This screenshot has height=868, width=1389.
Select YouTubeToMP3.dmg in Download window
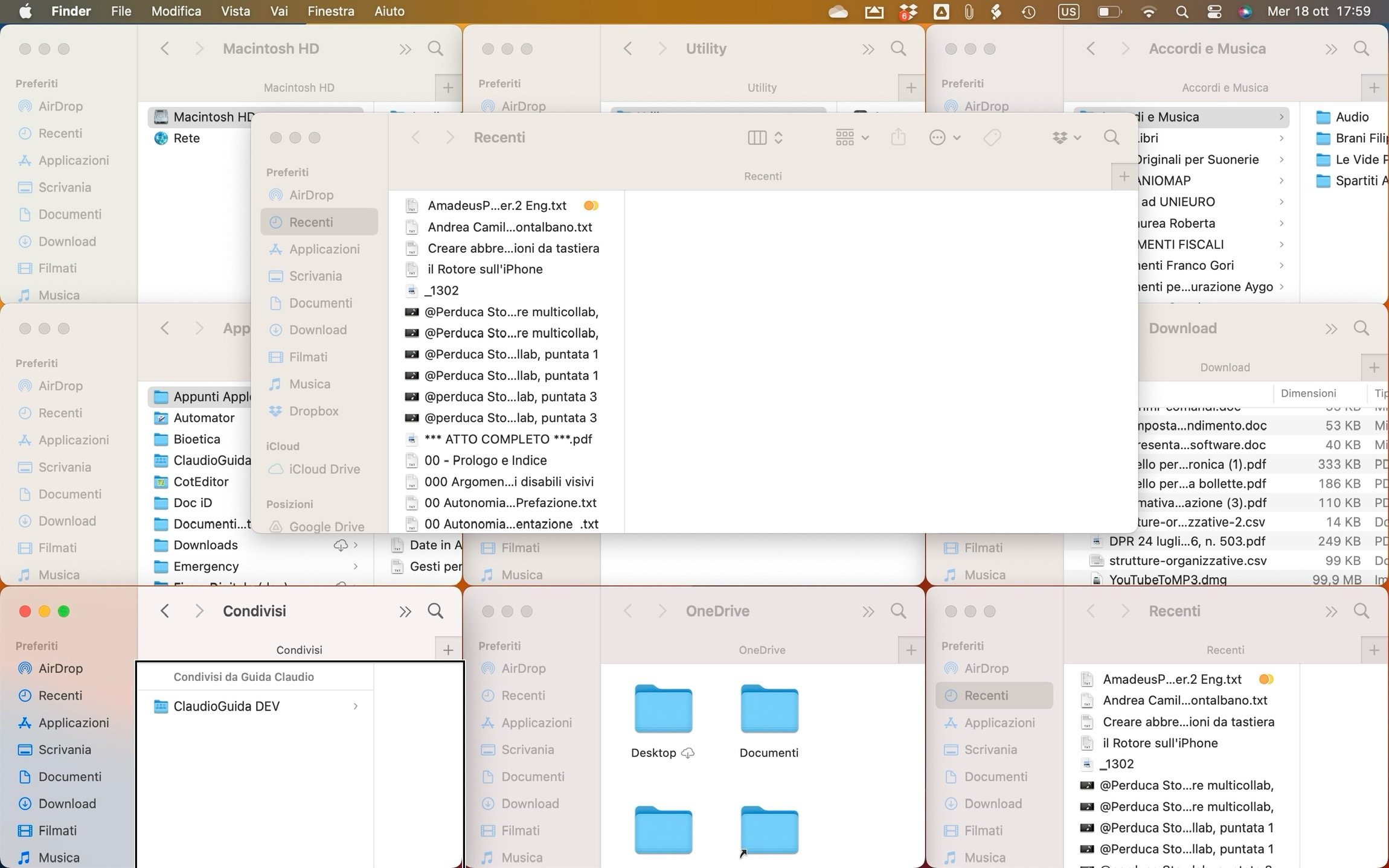[1167, 580]
